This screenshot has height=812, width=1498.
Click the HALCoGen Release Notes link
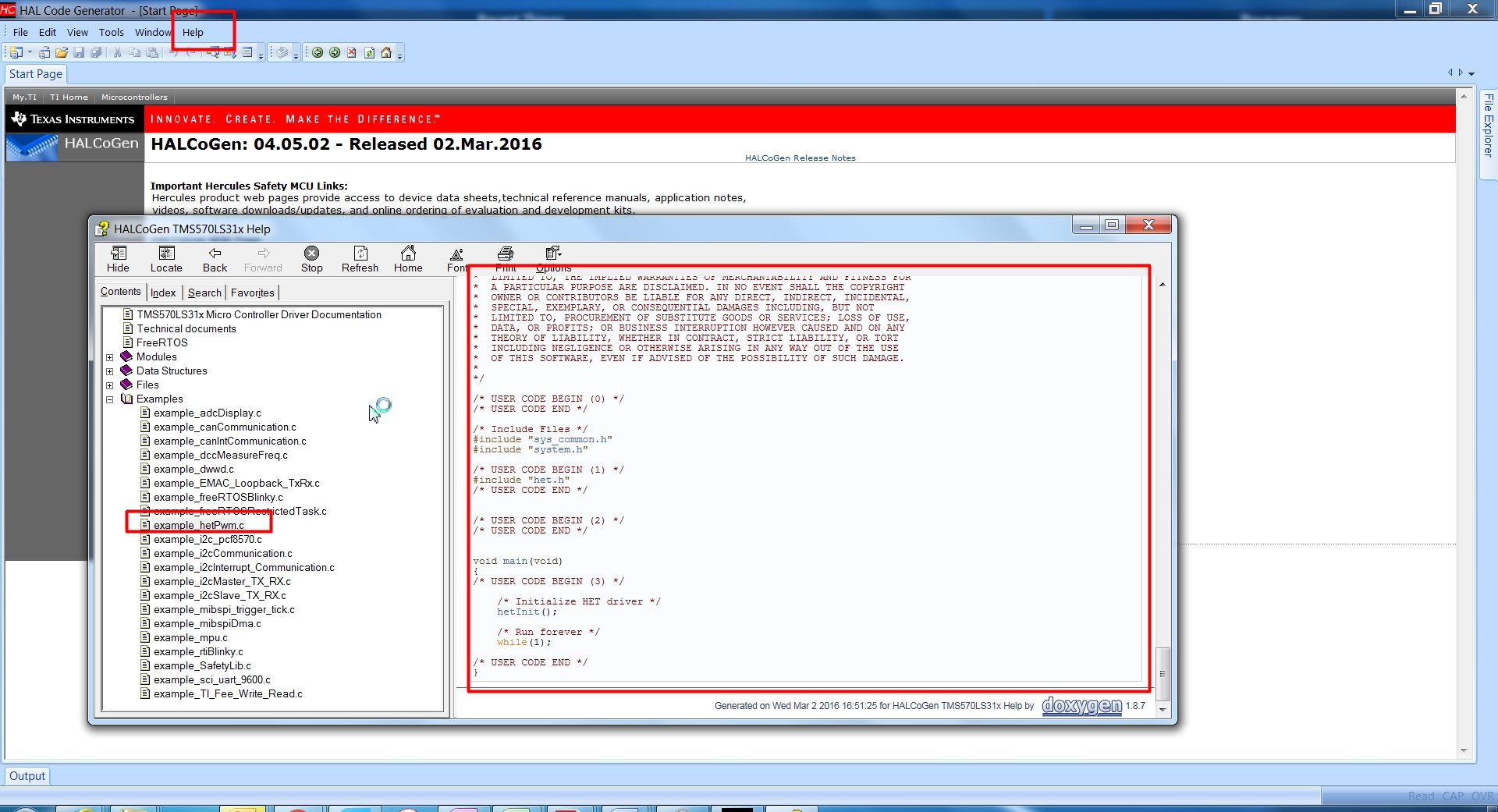tap(800, 158)
